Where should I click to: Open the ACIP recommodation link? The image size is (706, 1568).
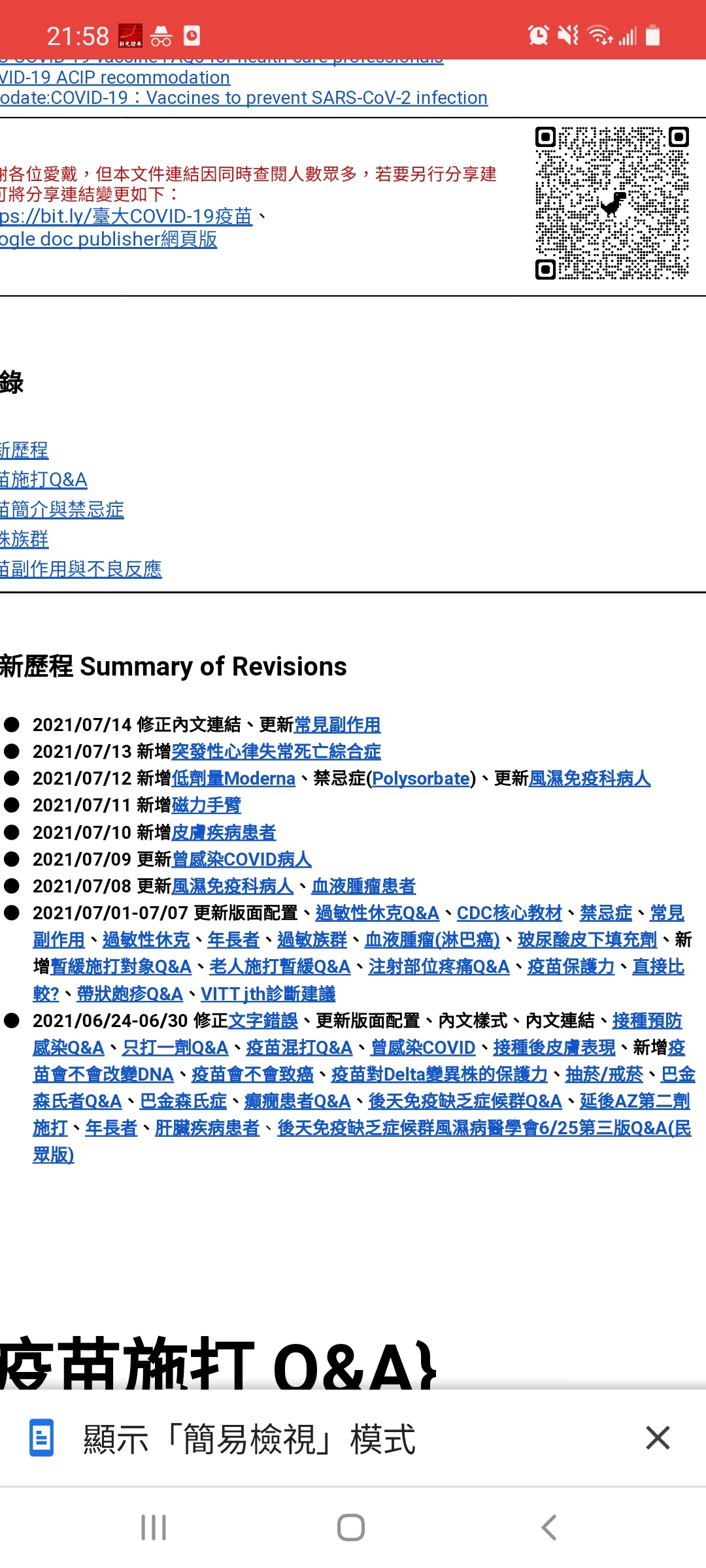coord(115,77)
